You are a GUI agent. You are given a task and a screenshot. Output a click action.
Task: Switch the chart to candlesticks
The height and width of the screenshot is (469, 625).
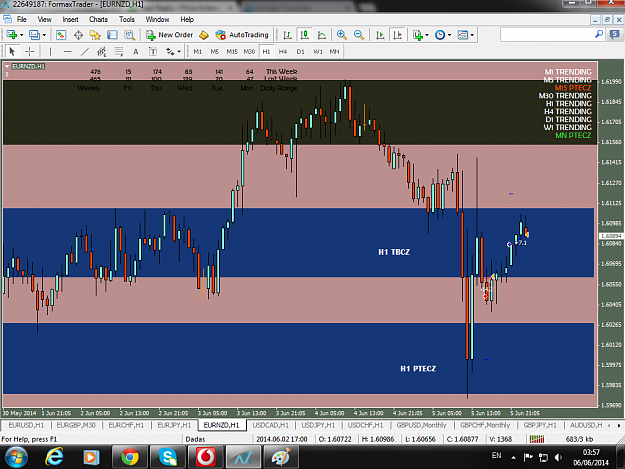point(305,35)
